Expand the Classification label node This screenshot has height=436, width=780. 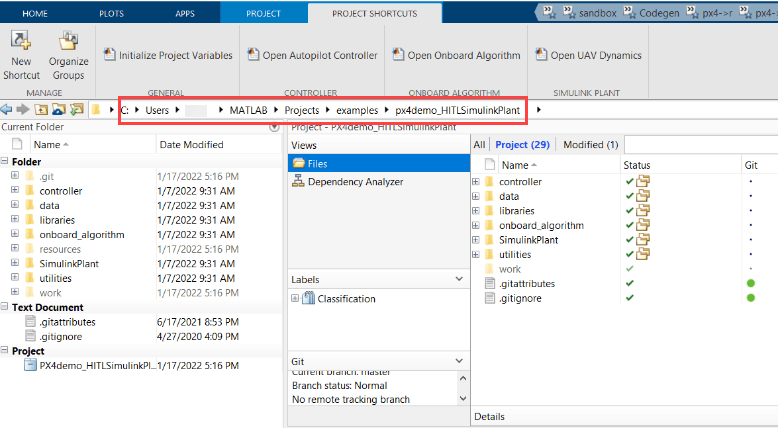pyautogui.click(x=295, y=298)
